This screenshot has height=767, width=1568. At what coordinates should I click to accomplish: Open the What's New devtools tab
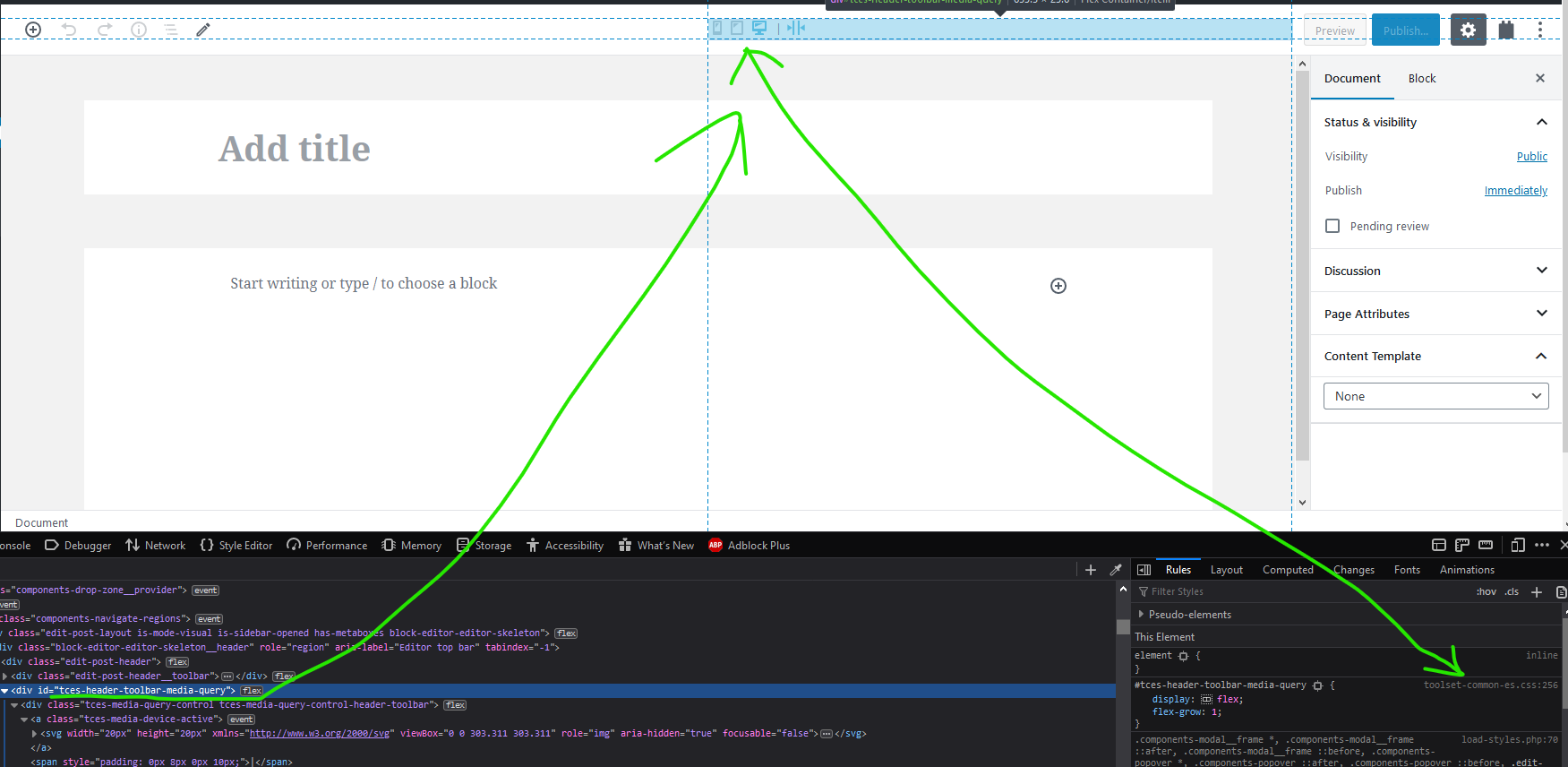656,545
